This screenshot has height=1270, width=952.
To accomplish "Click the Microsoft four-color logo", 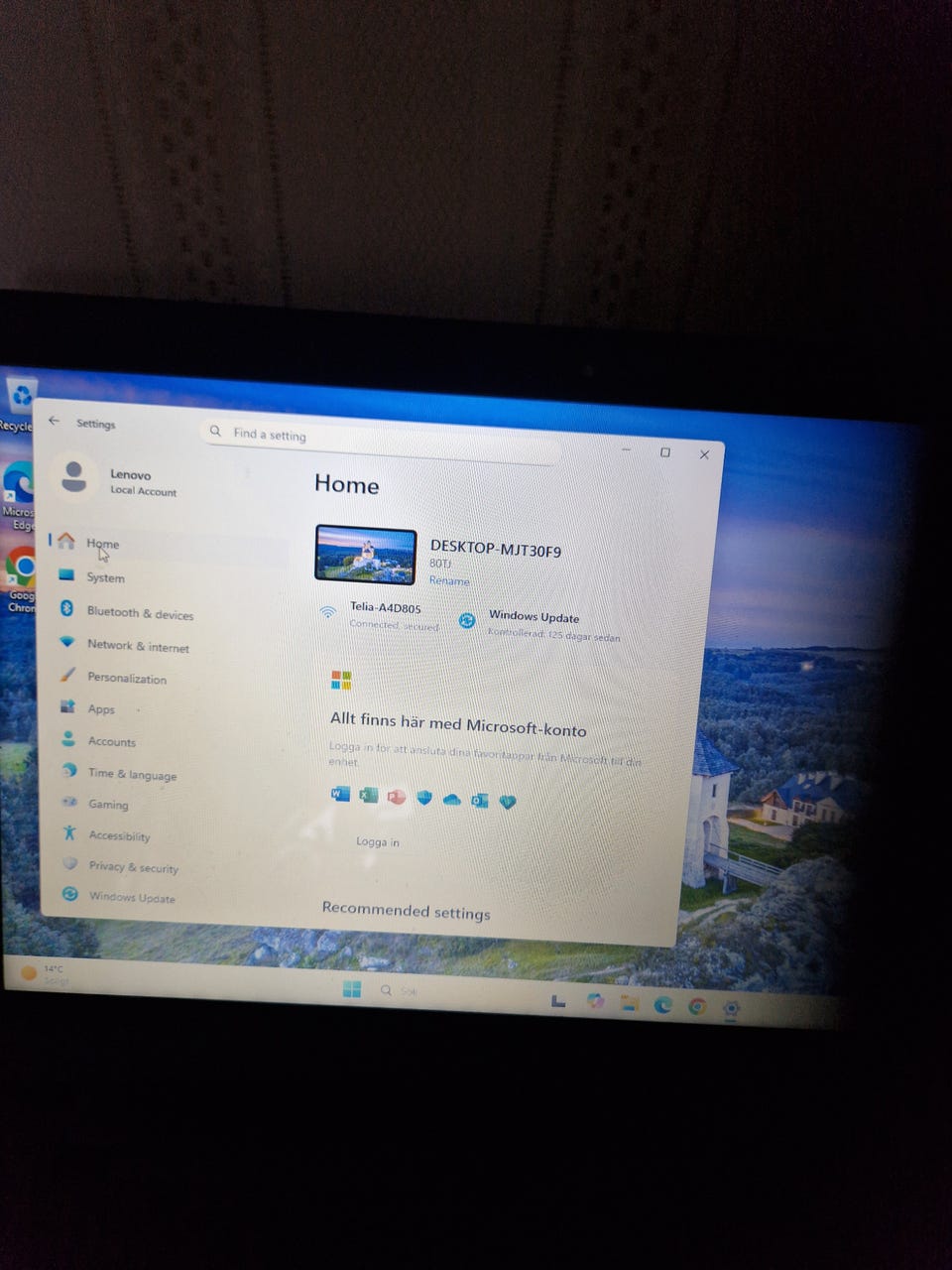I will tap(341, 680).
